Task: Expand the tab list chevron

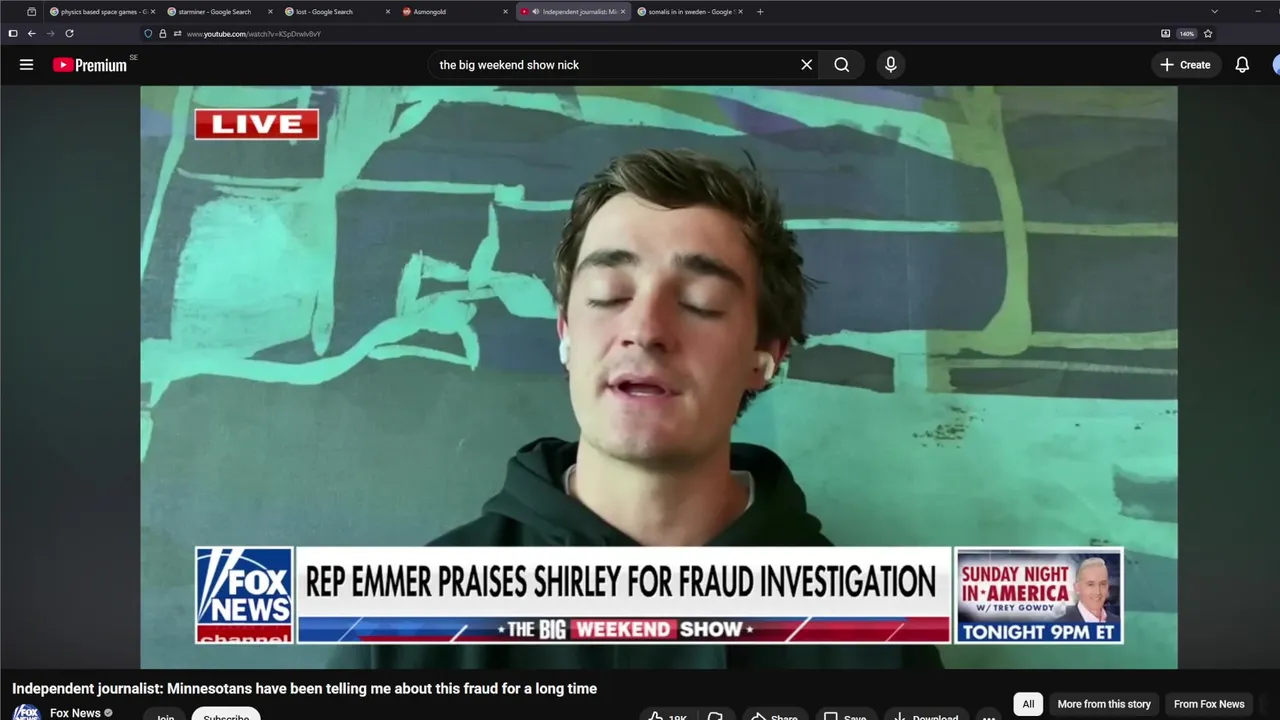Action: point(1214,12)
